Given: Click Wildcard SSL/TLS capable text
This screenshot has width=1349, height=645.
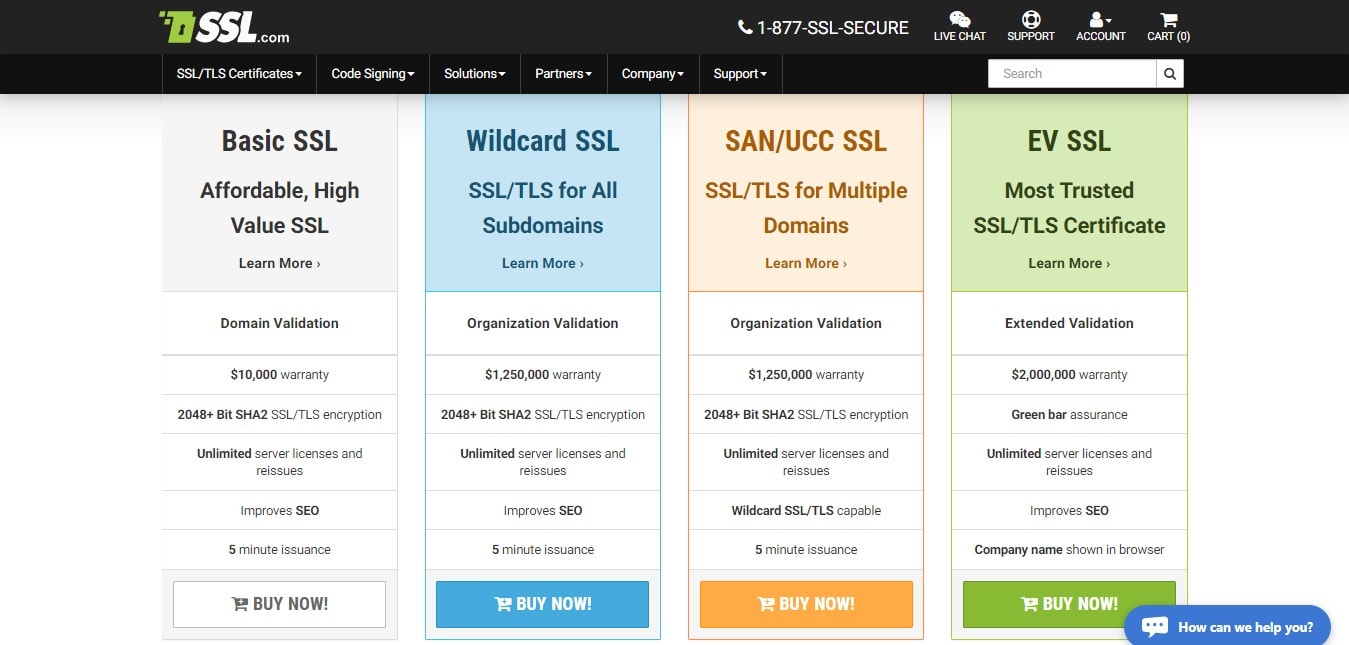Looking at the screenshot, I should pos(806,510).
